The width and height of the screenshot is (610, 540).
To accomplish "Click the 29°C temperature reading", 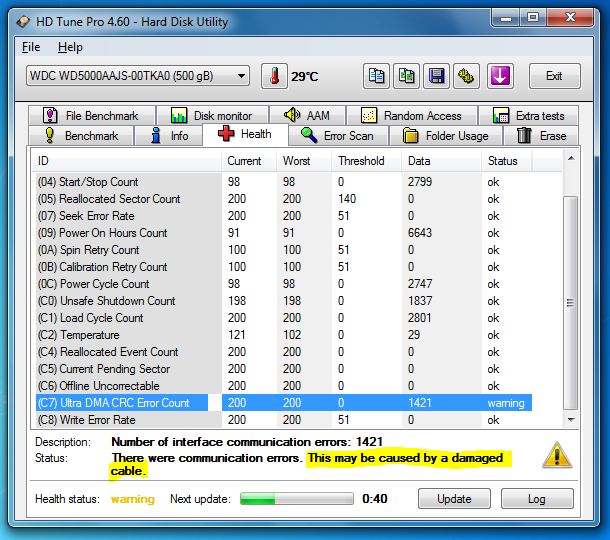I will click(x=305, y=76).
